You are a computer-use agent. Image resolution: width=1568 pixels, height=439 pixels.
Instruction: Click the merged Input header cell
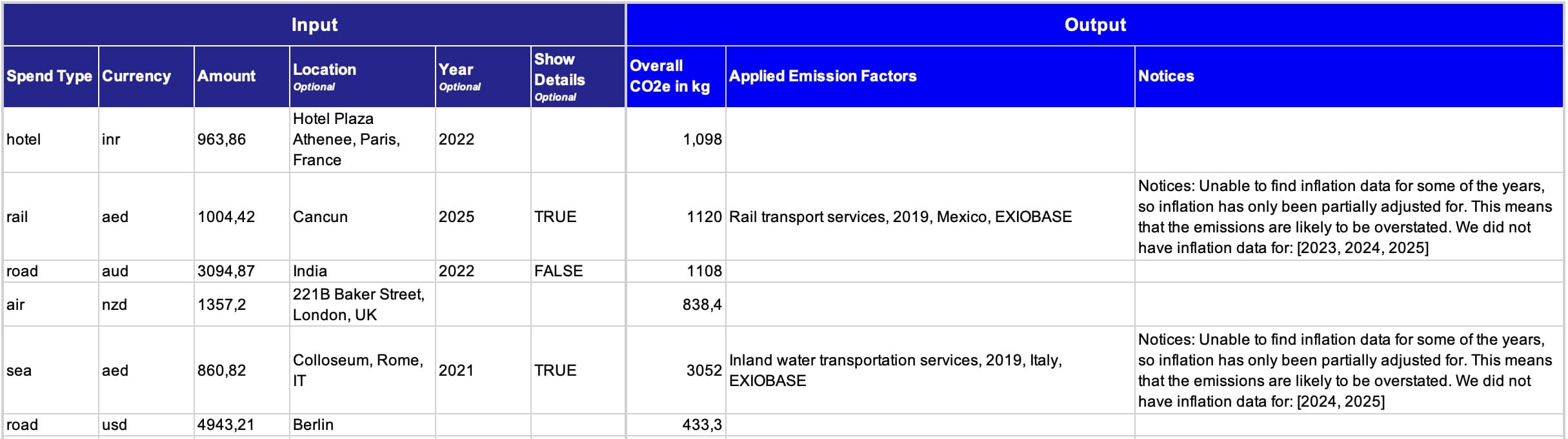314,25
